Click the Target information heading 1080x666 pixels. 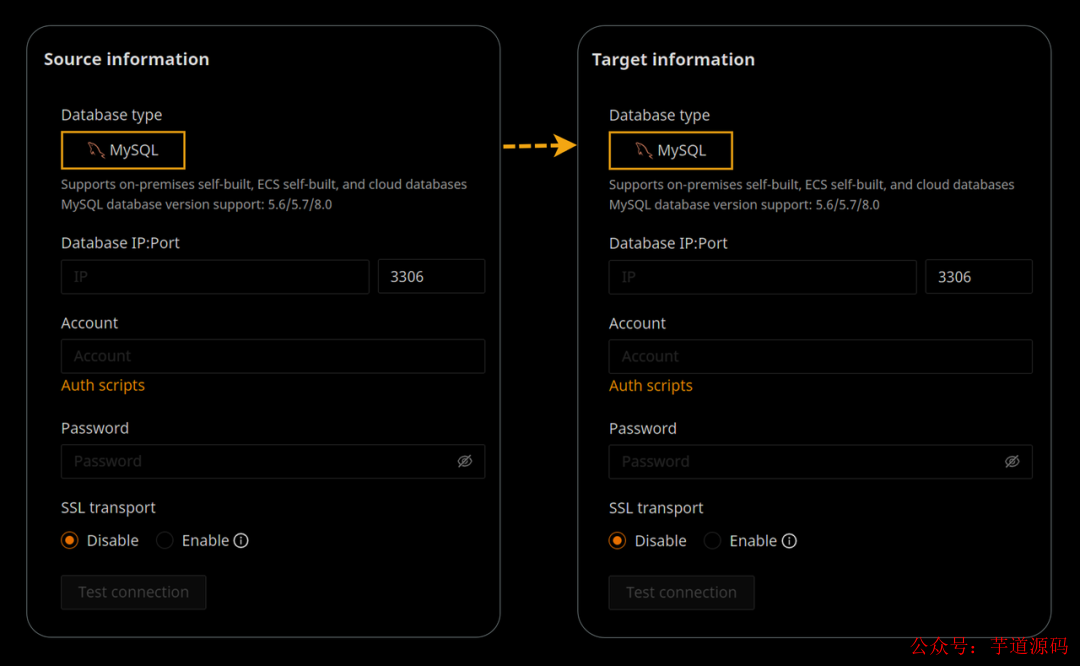(x=673, y=59)
